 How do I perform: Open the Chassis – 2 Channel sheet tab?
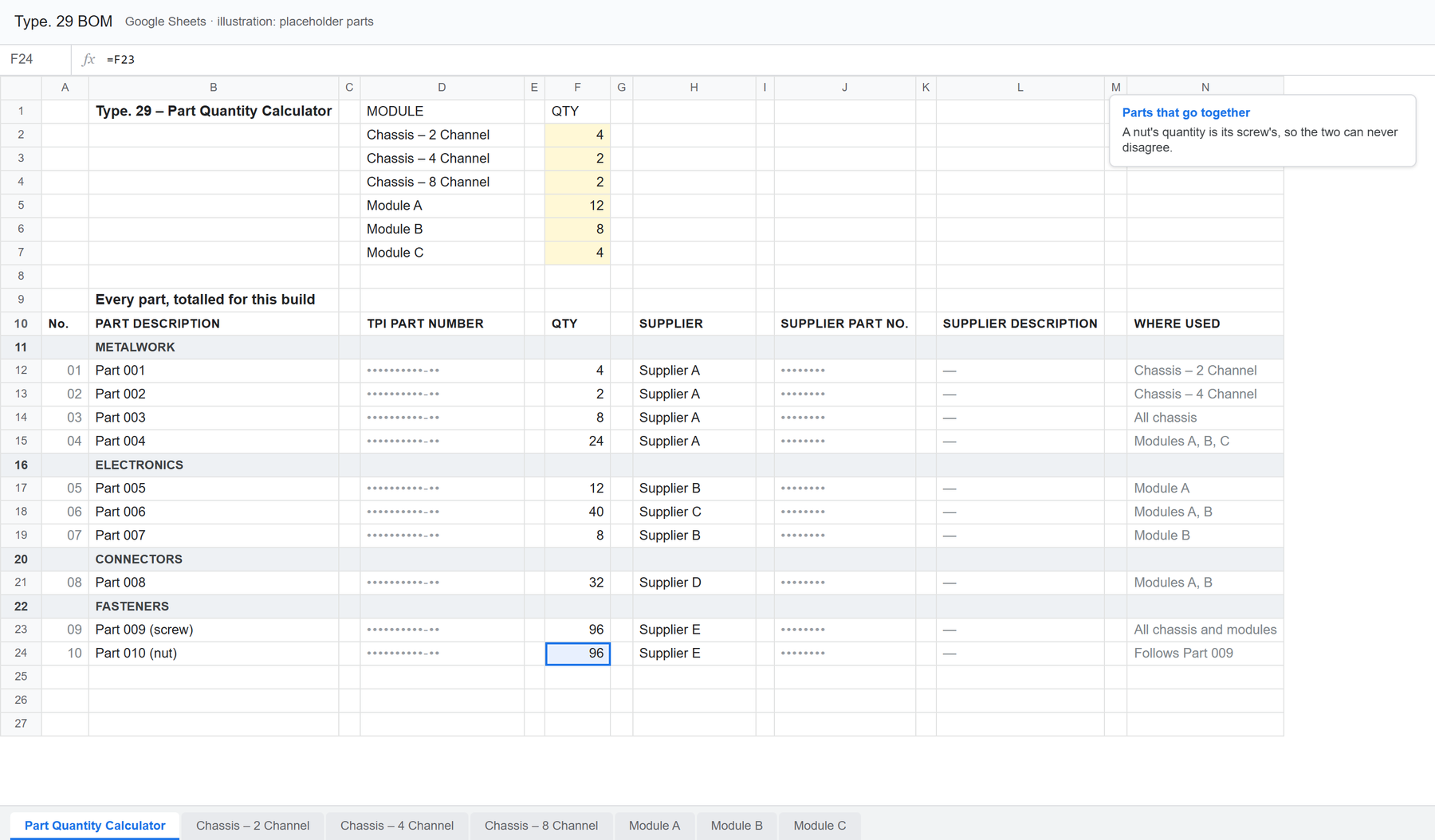pyautogui.click(x=253, y=826)
